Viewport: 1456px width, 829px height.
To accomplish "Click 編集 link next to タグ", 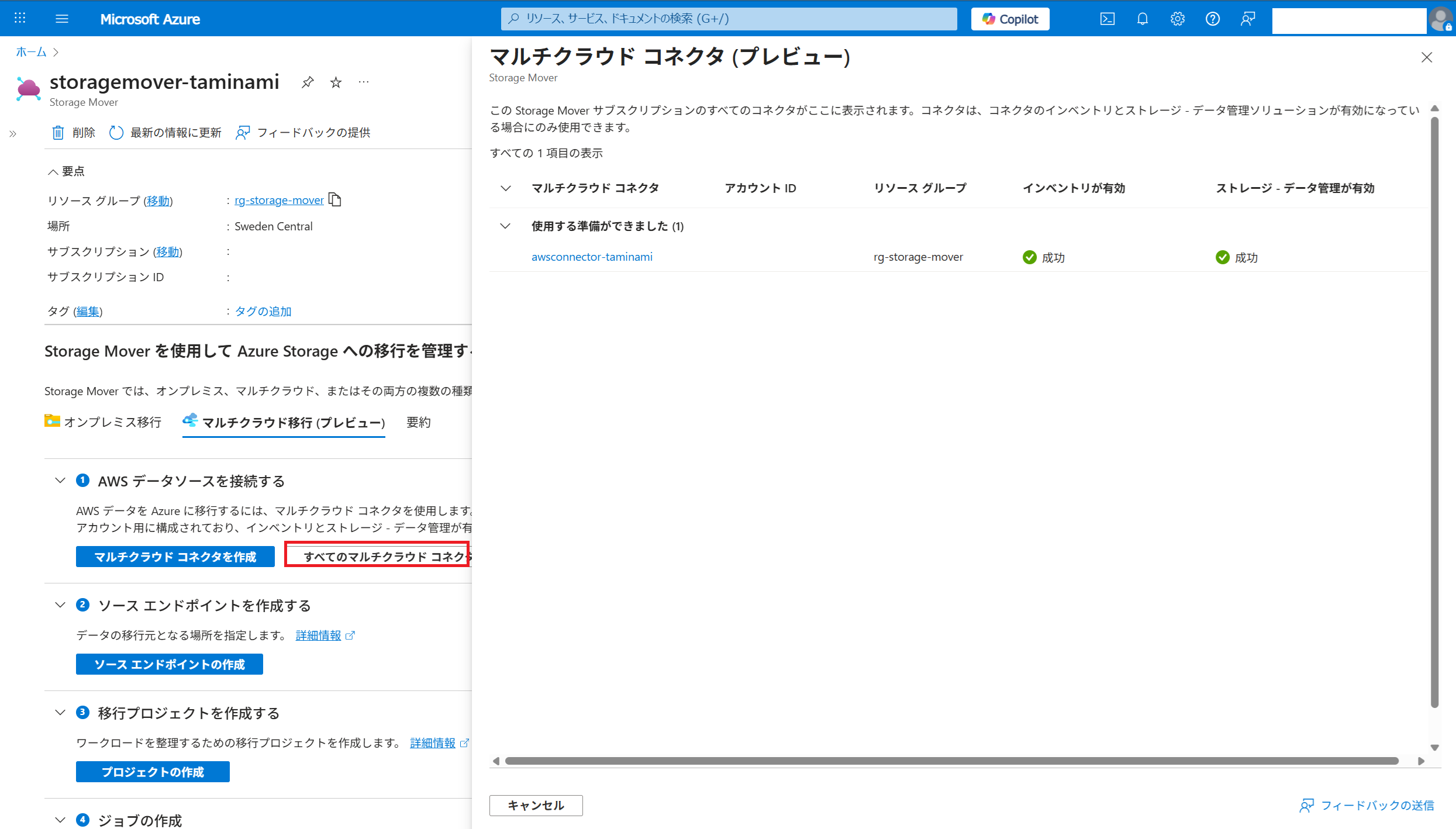I will (88, 312).
